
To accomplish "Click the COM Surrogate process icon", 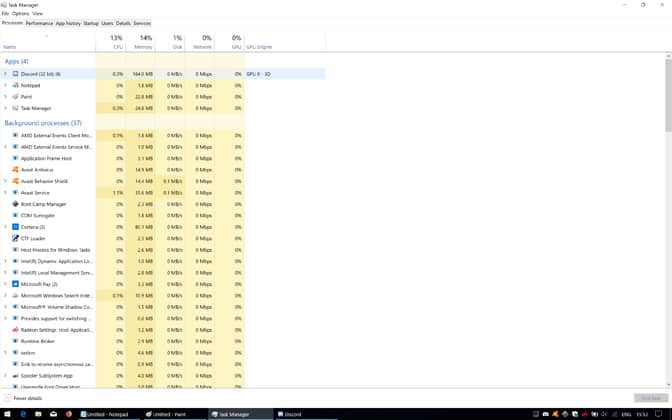I will tap(15, 216).
